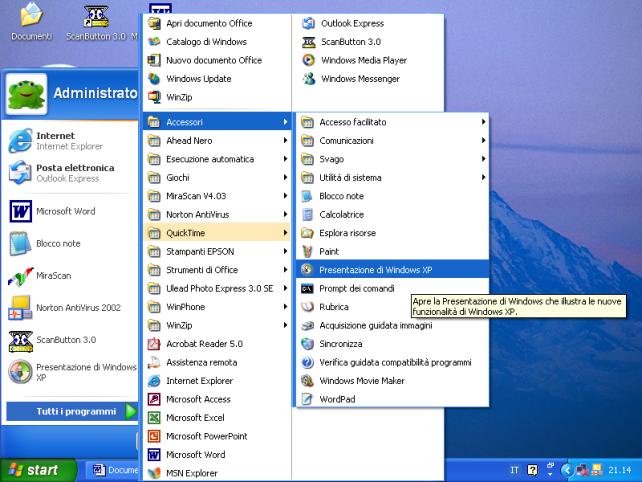Click the MSN Explorer icon
642x482 pixels.
tap(154, 473)
